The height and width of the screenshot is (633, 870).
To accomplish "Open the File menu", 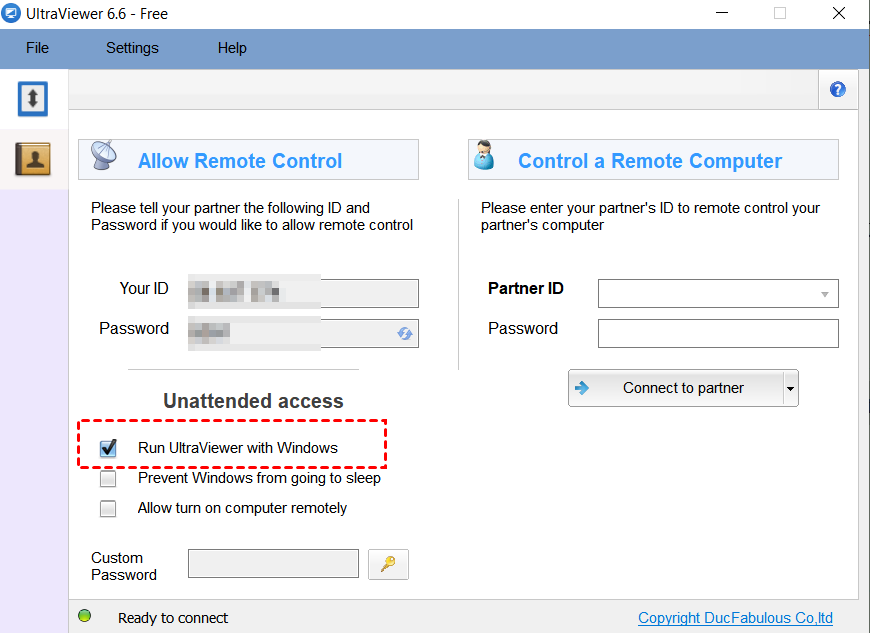I will (x=37, y=48).
